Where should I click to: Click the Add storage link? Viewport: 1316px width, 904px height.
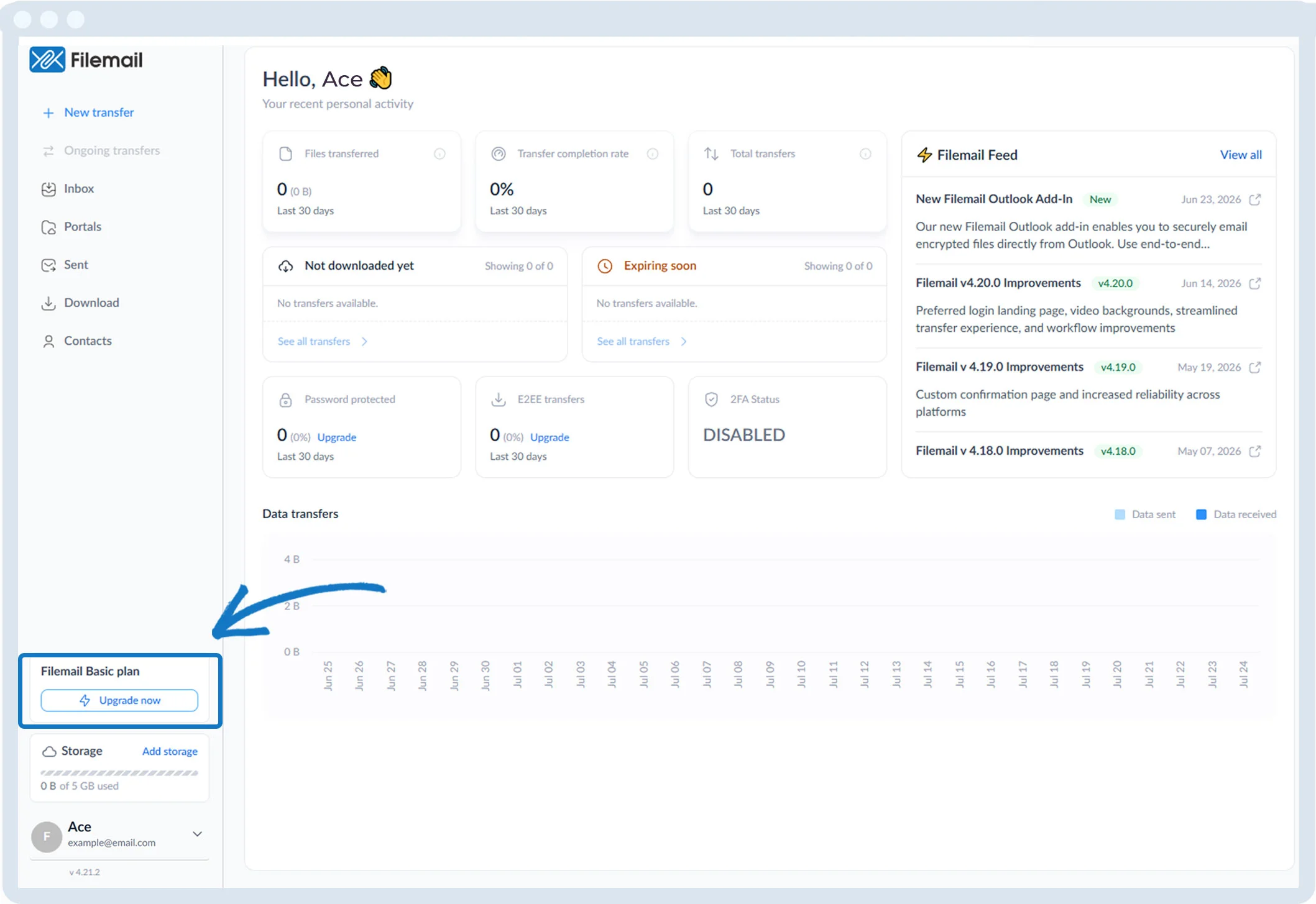tap(170, 751)
